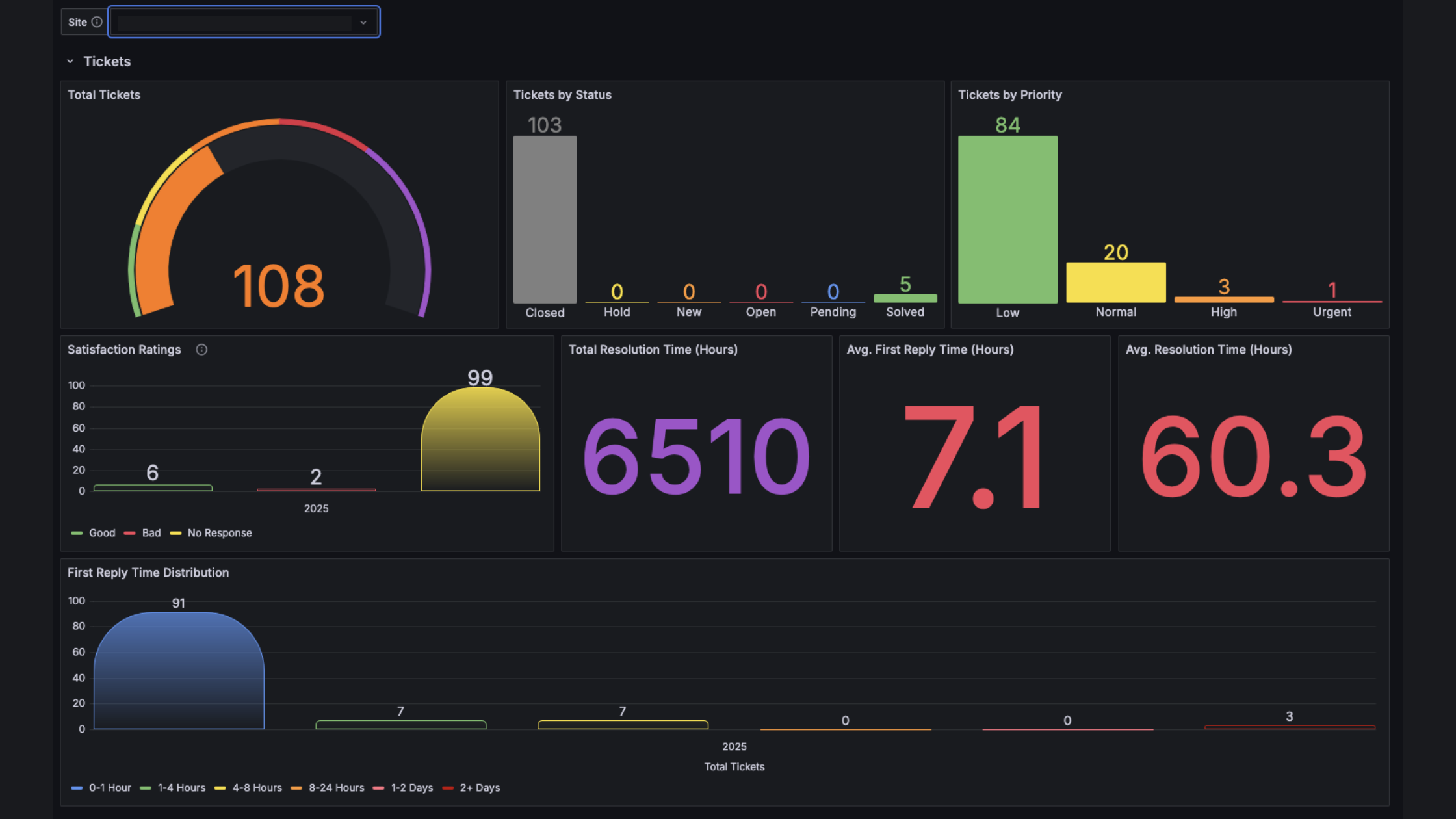Click the Closed bar showing 103
1456x819 pixels.
[x=545, y=220]
